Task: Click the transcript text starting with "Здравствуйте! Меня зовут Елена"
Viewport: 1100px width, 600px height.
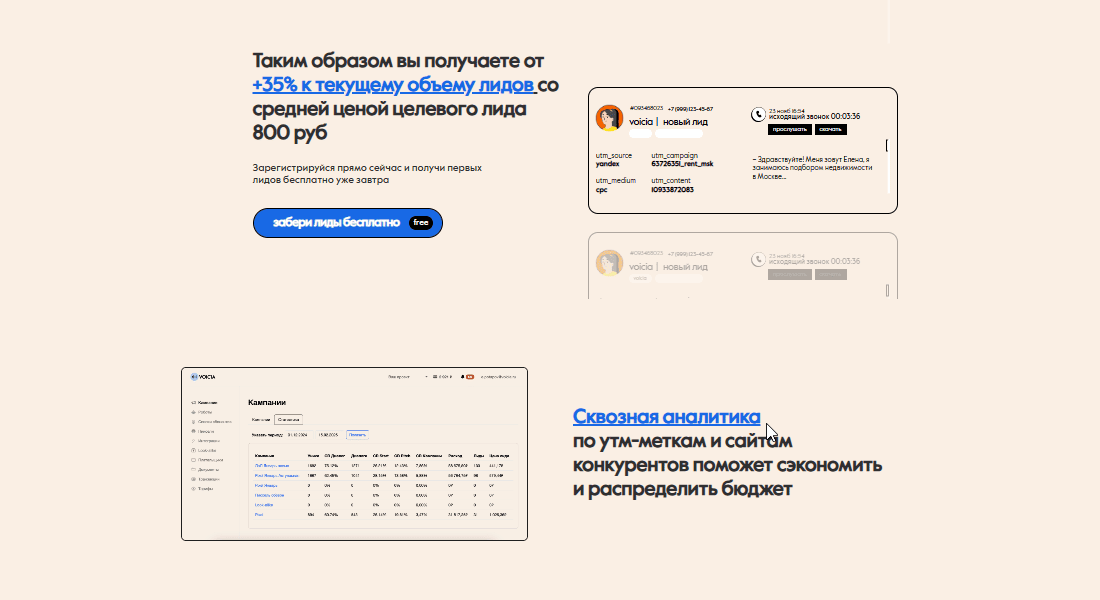Action: coord(812,168)
